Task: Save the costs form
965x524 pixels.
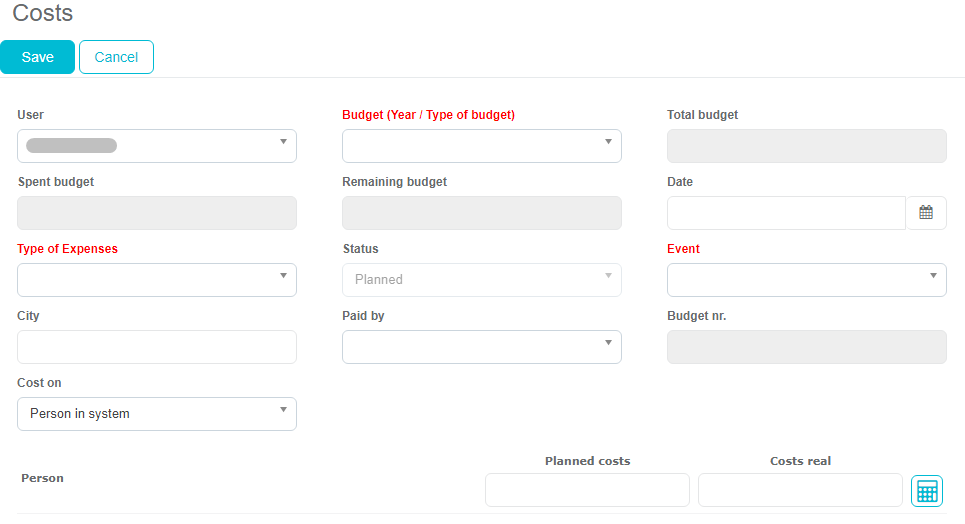Action: pyautogui.click(x=37, y=57)
